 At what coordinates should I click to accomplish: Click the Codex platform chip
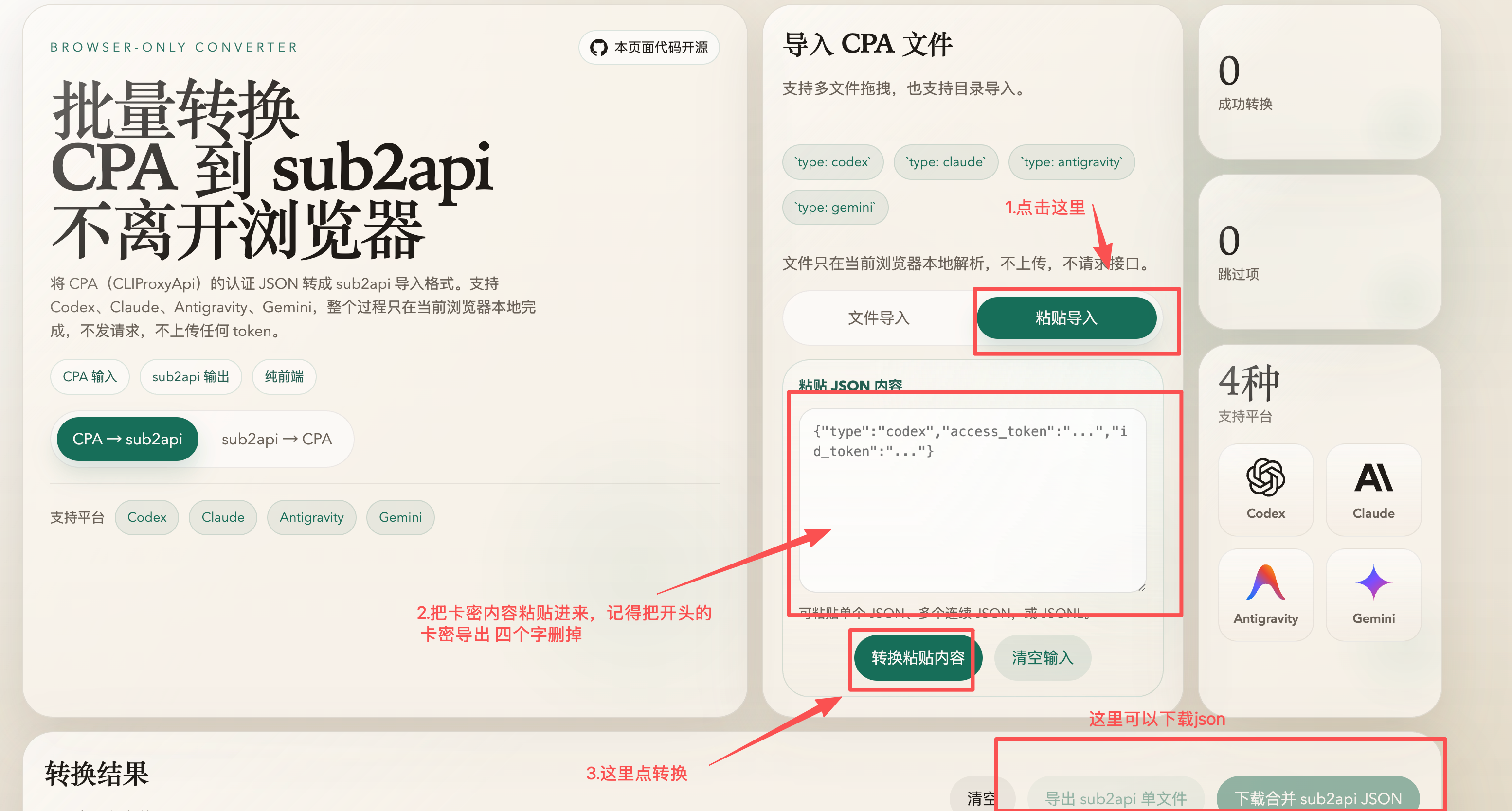pyautogui.click(x=147, y=518)
